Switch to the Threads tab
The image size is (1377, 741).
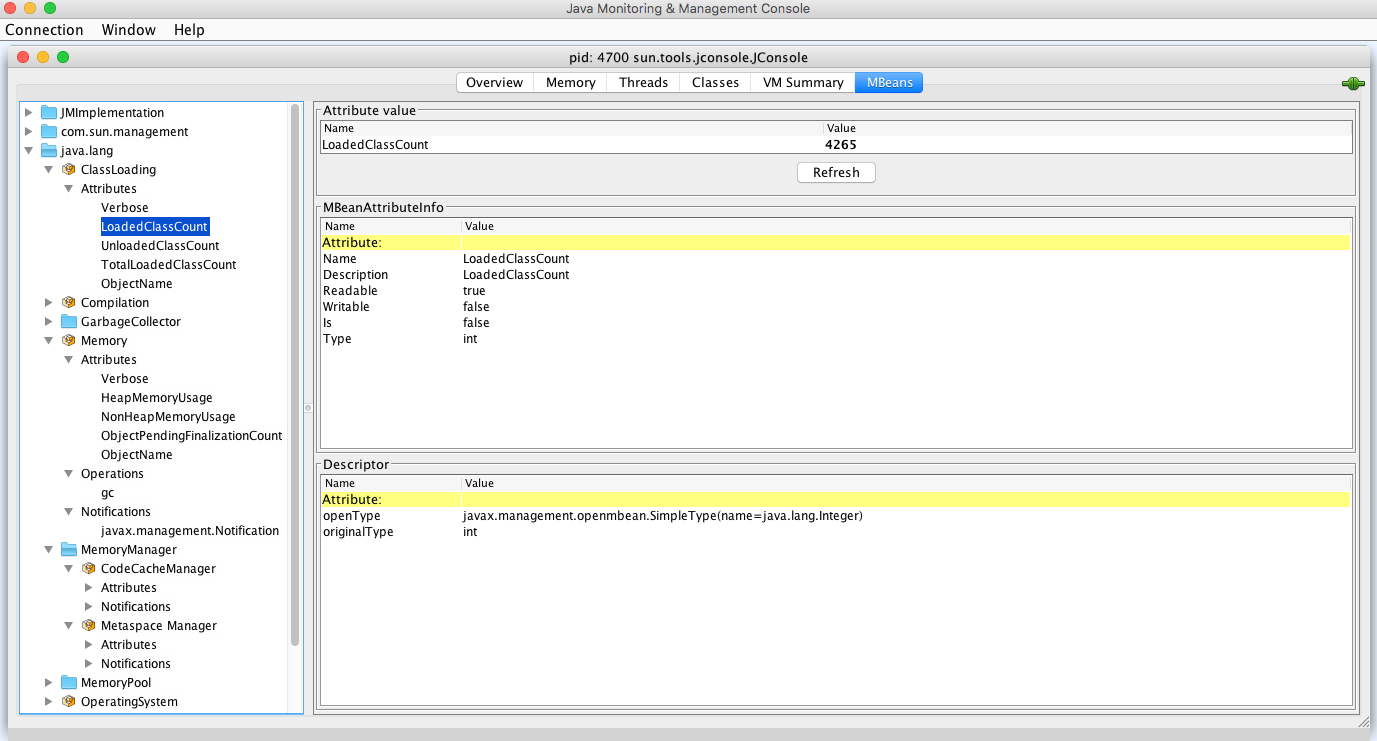click(x=642, y=82)
